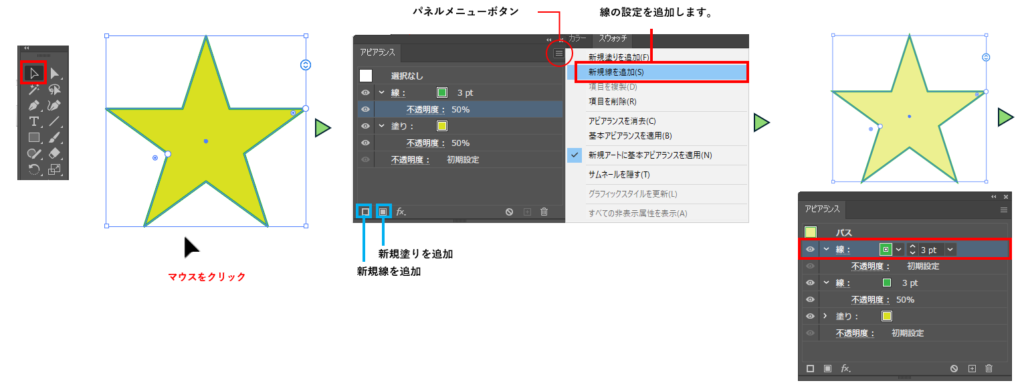
Task: Open the アピアランス panel menu button
Action: (558, 54)
